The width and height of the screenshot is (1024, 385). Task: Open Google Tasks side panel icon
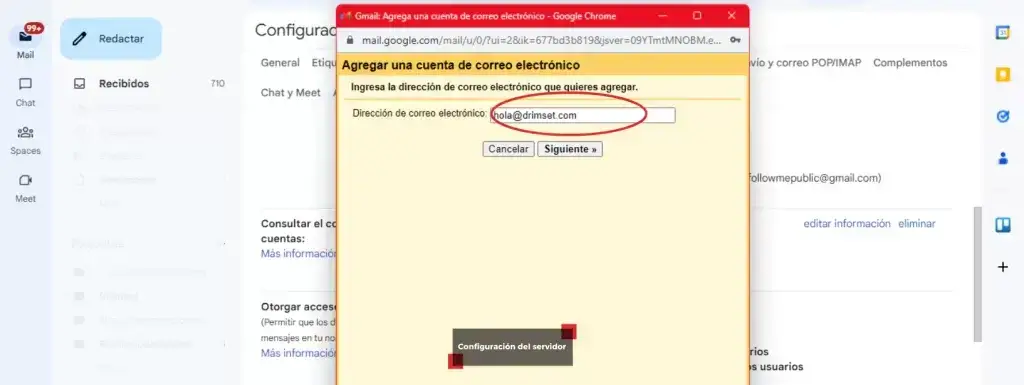pyautogui.click(x=1002, y=116)
